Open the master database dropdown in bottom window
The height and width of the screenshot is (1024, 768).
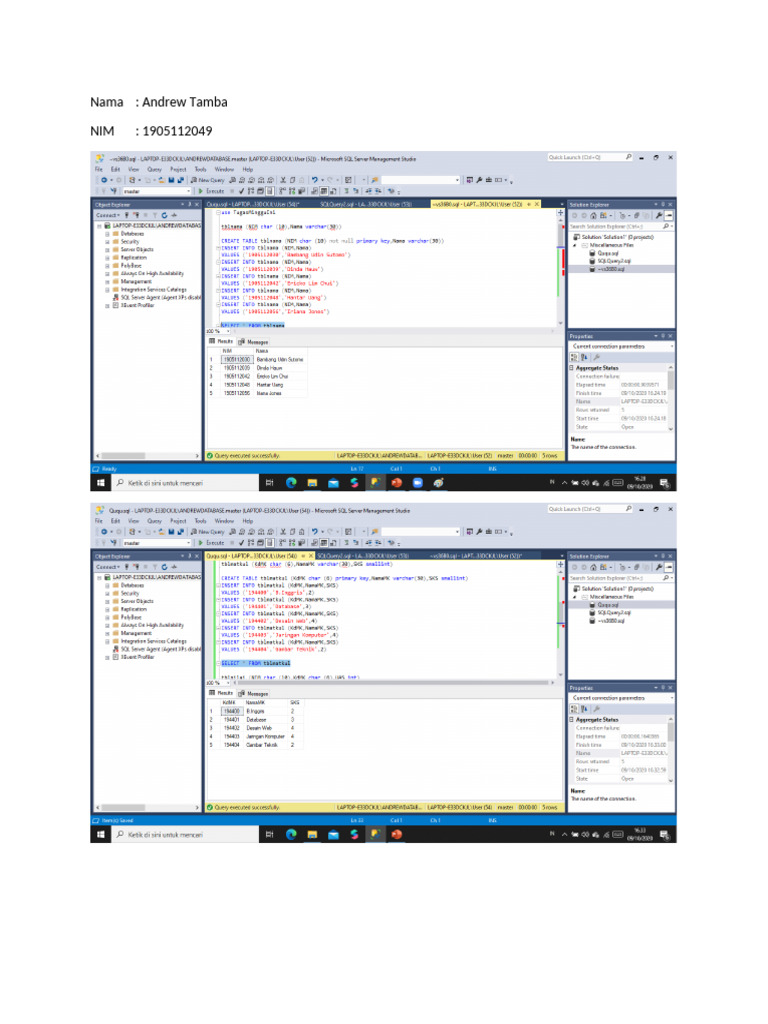pos(156,543)
